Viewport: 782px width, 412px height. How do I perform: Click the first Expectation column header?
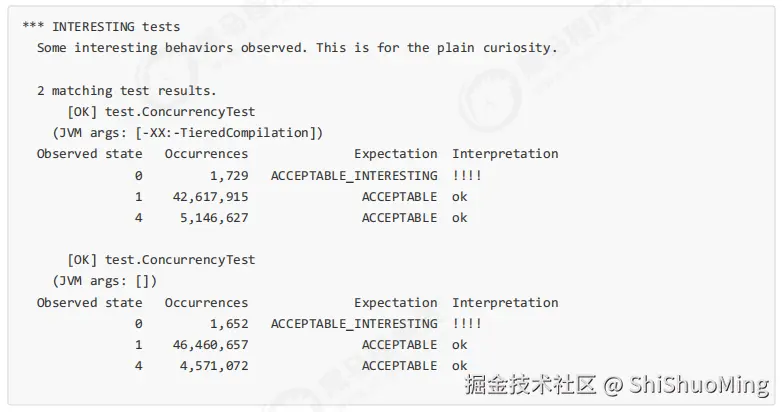coord(396,154)
